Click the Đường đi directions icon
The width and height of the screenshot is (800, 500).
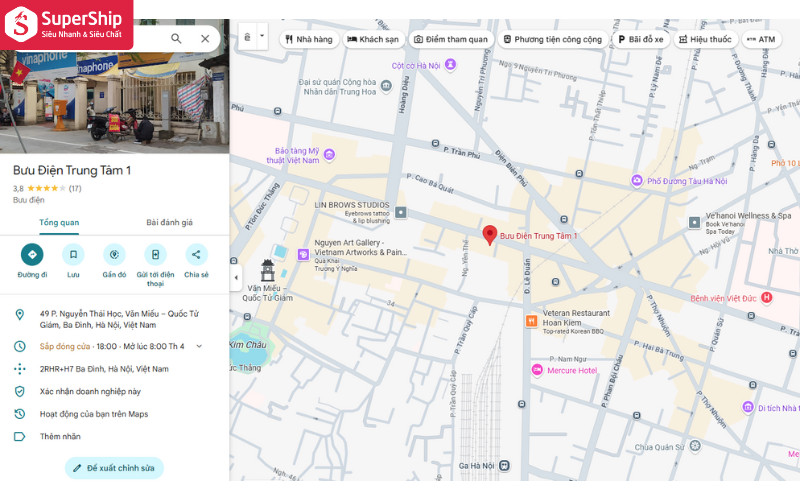coord(32,255)
